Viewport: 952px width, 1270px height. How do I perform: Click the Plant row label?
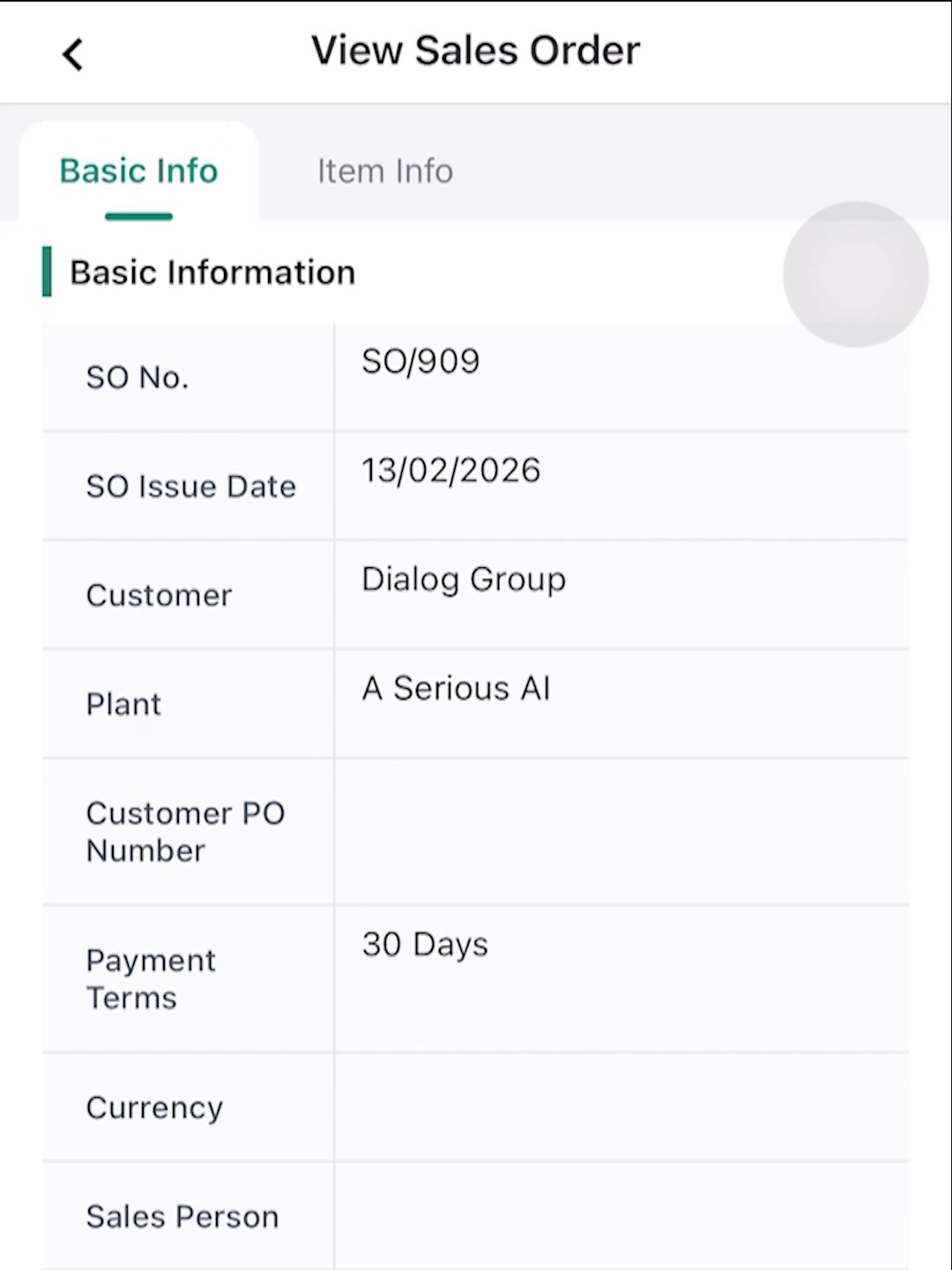pyautogui.click(x=123, y=705)
